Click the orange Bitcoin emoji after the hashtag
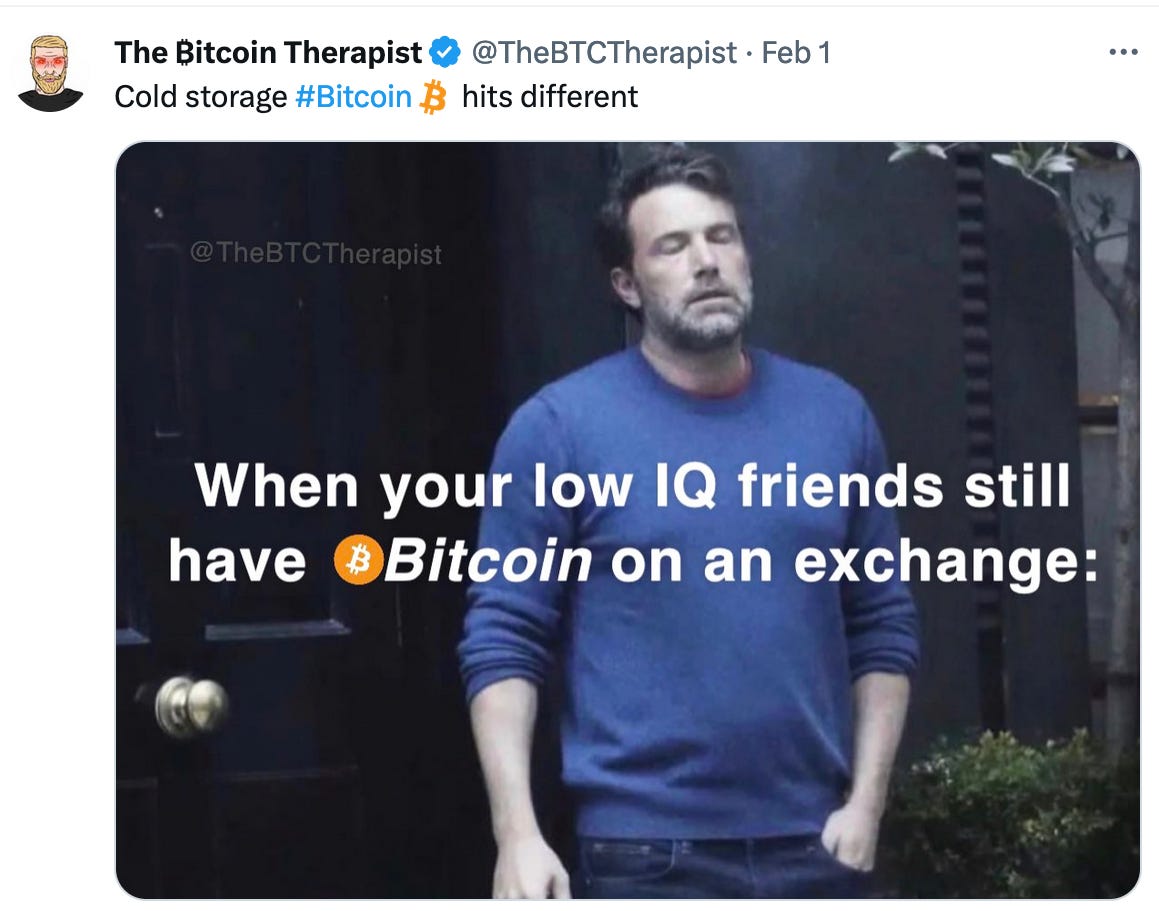This screenshot has height=911, width=1159. point(433,98)
